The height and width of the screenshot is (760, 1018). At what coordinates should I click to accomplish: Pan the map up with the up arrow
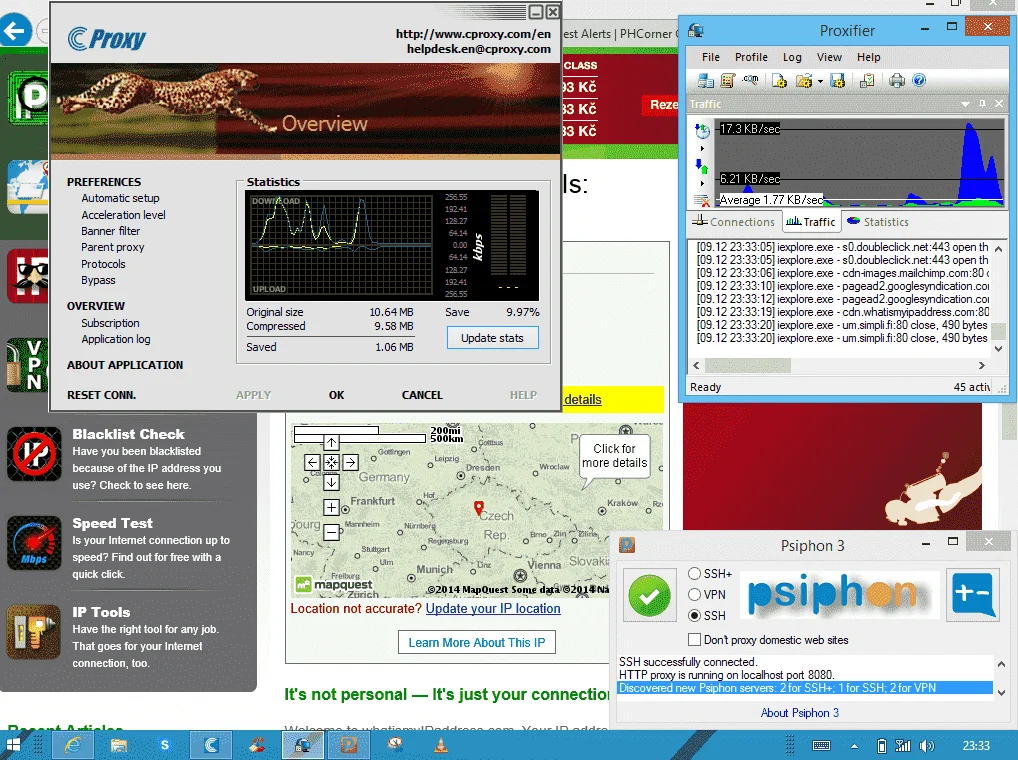331,443
